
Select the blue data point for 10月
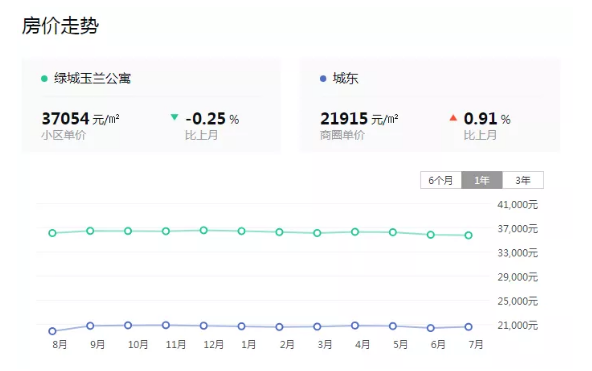(x=128, y=325)
